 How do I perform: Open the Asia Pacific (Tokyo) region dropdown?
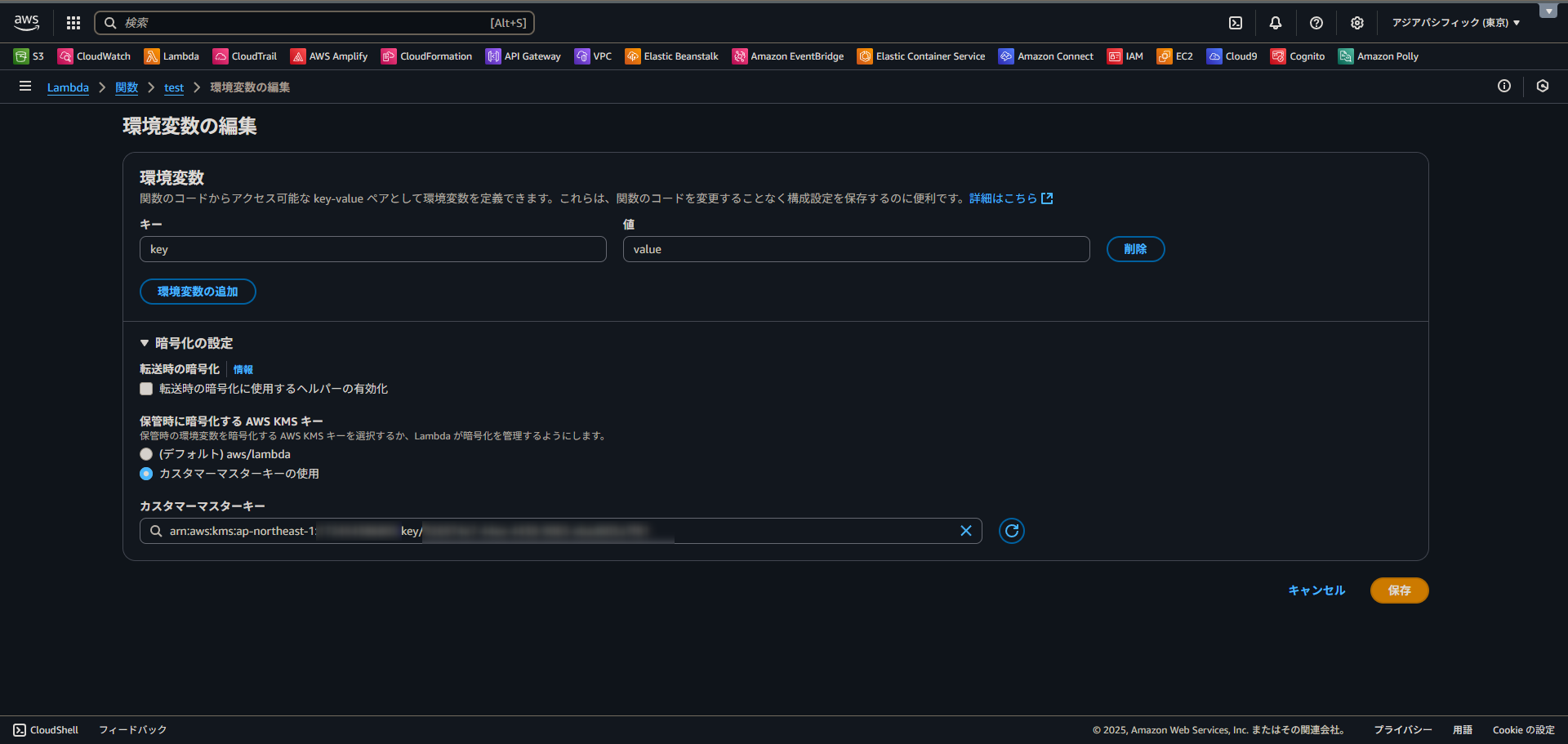(1455, 23)
